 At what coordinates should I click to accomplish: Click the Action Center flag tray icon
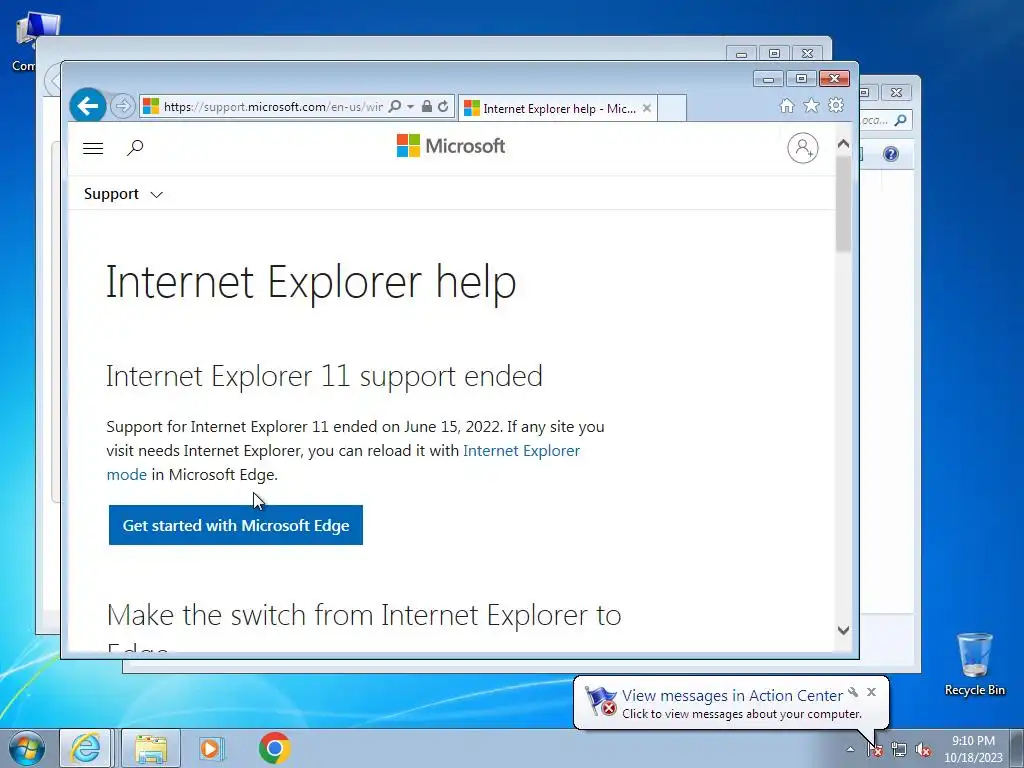point(875,750)
